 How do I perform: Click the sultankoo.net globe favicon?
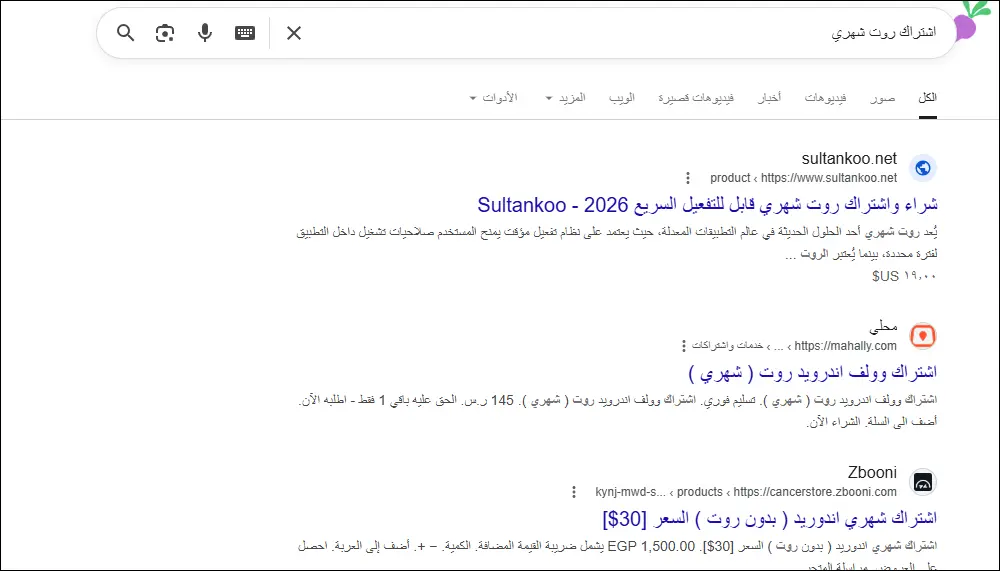[923, 168]
